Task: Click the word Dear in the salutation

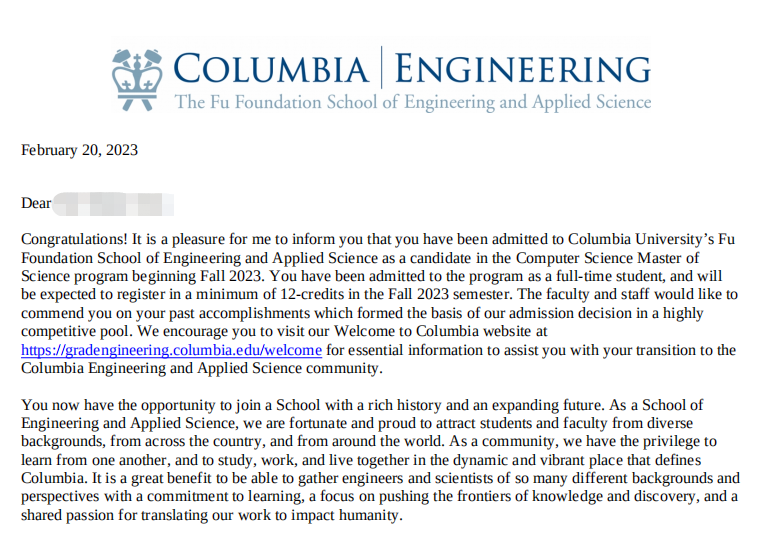Action: pos(36,203)
